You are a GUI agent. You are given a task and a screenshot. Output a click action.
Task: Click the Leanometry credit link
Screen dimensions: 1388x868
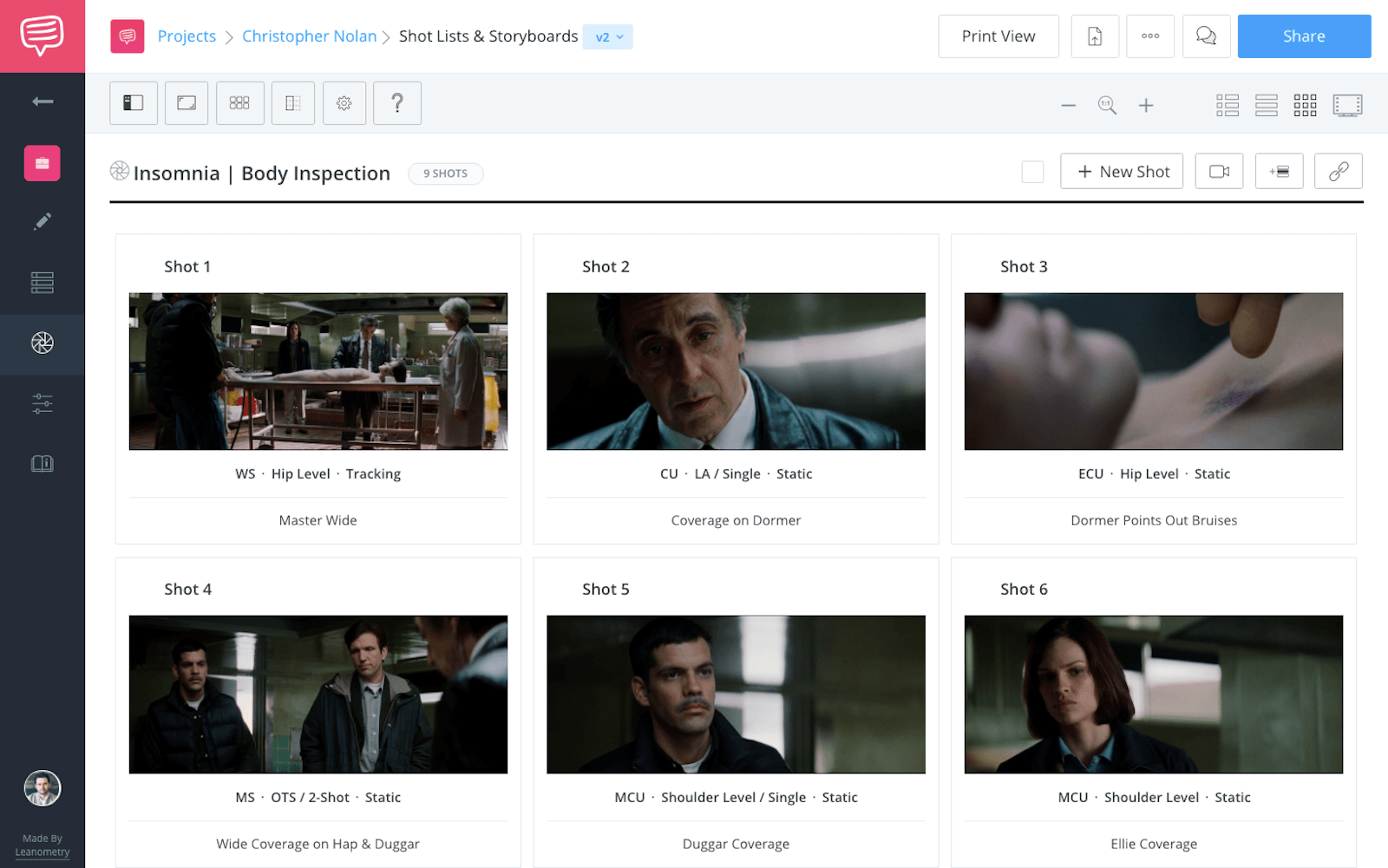(x=42, y=852)
